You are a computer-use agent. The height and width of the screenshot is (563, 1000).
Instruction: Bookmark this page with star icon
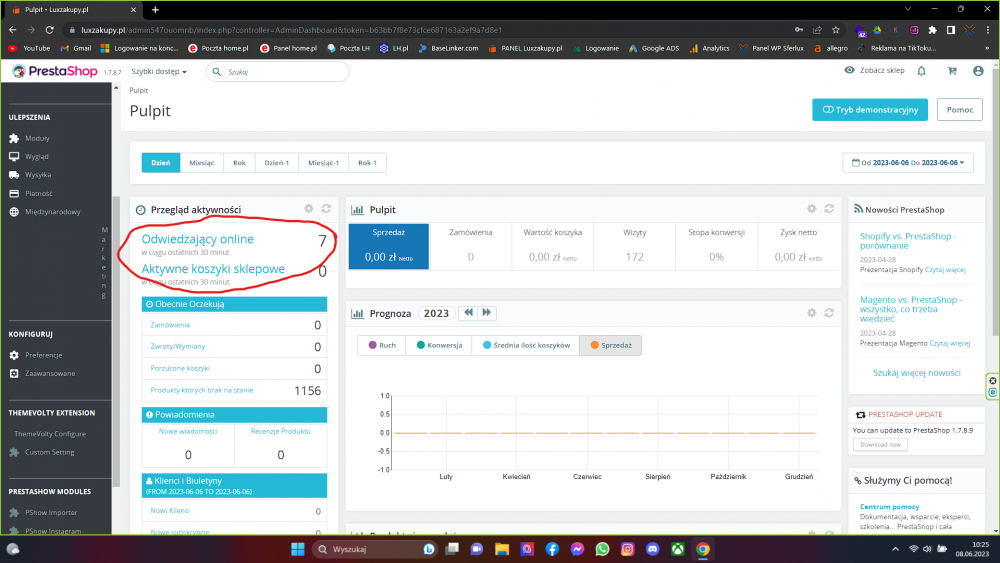point(835,30)
